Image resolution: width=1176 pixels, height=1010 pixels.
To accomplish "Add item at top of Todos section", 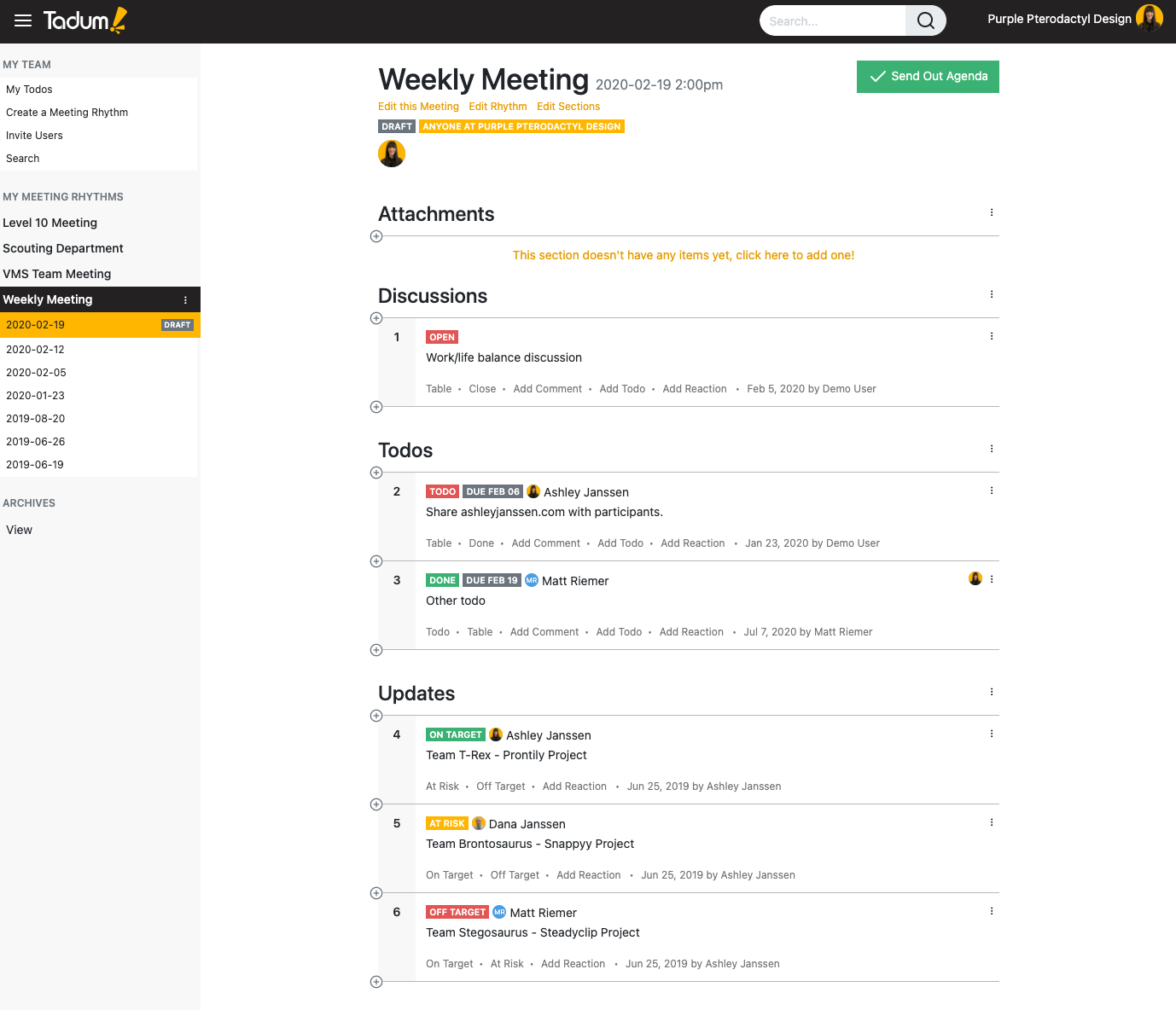I will click(376, 473).
